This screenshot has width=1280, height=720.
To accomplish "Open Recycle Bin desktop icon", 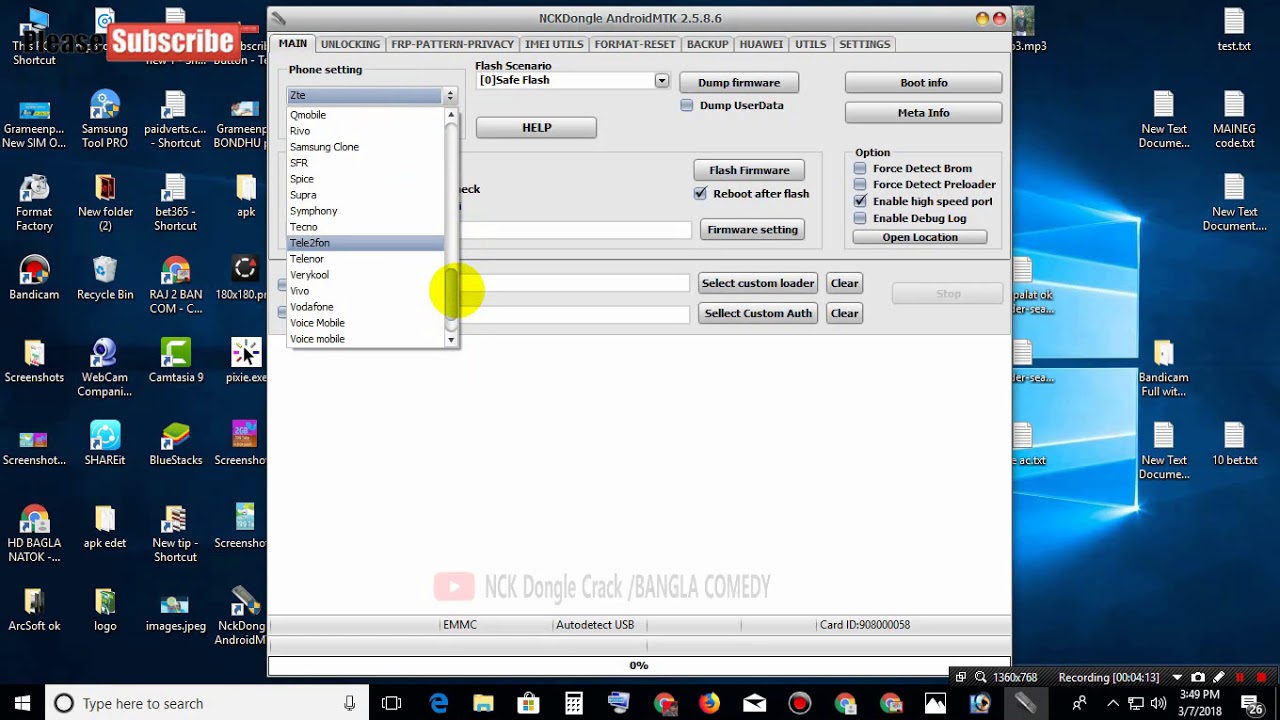I will (x=105, y=278).
